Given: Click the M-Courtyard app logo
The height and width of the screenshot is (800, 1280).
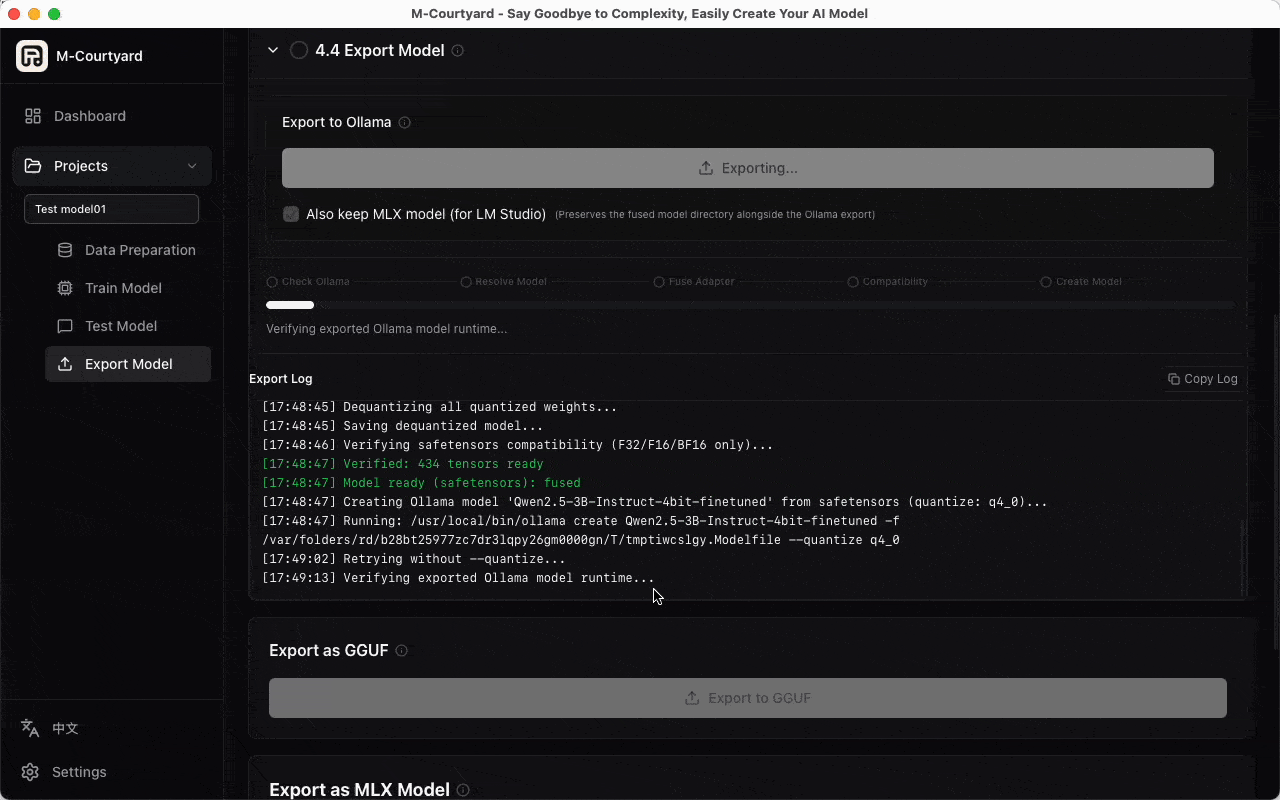Looking at the screenshot, I should pyautogui.click(x=32, y=56).
